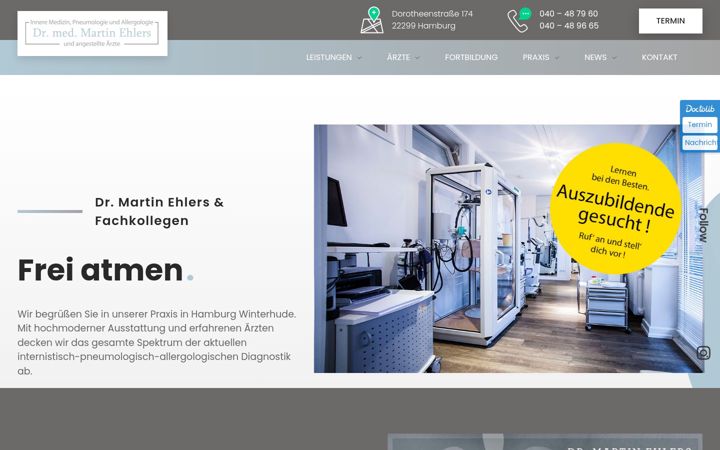Click the Follow label on right edge
This screenshot has width=720, height=450.
703,225
